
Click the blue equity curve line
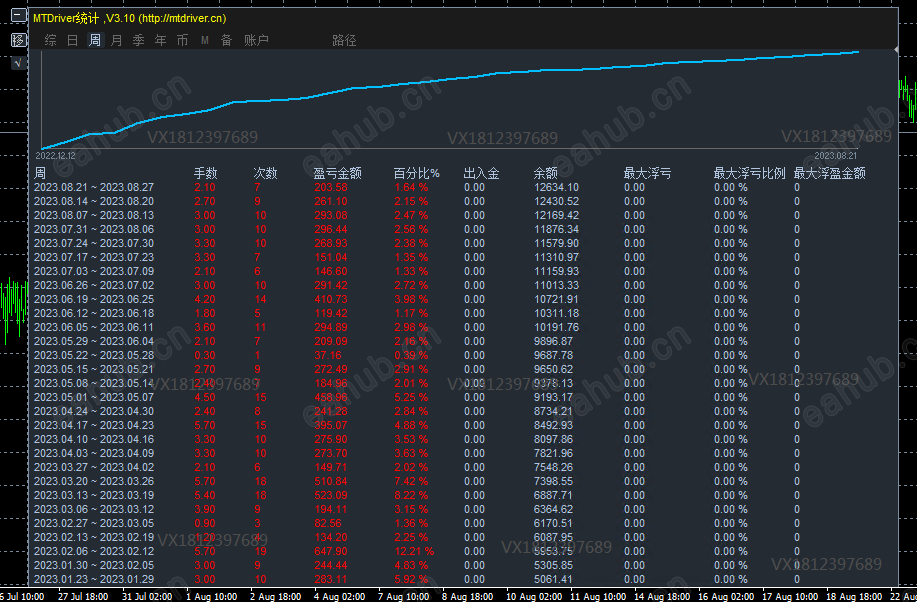click(450, 79)
